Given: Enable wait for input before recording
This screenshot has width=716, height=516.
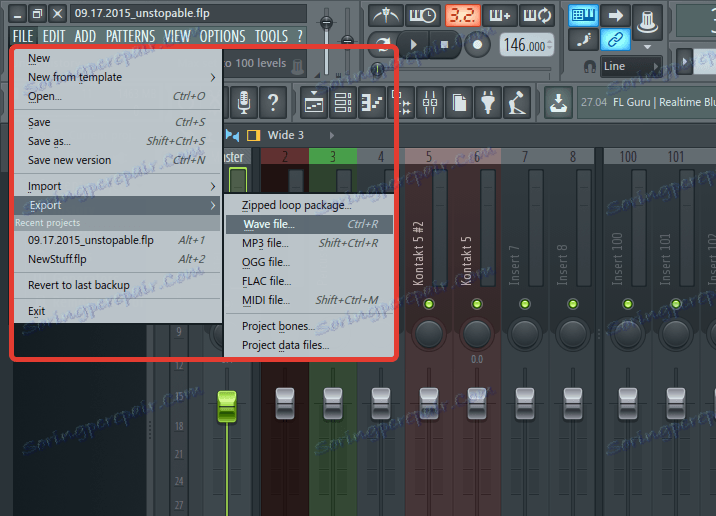Looking at the screenshot, I should (423, 16).
